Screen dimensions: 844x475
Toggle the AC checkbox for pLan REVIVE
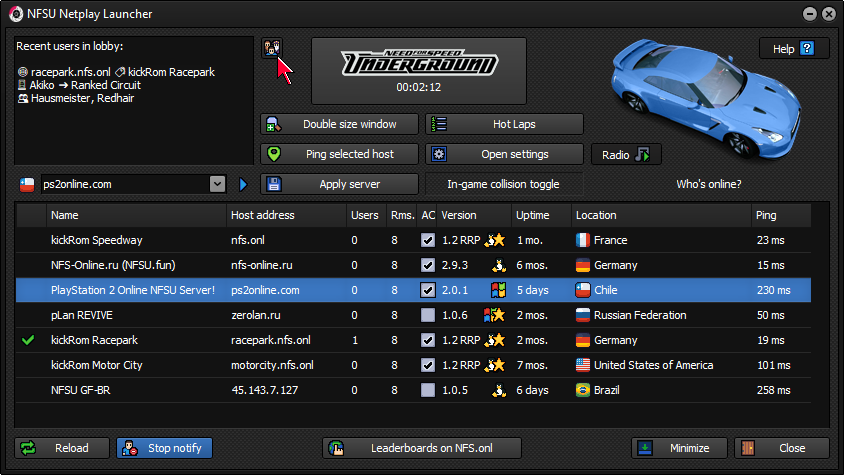point(428,315)
